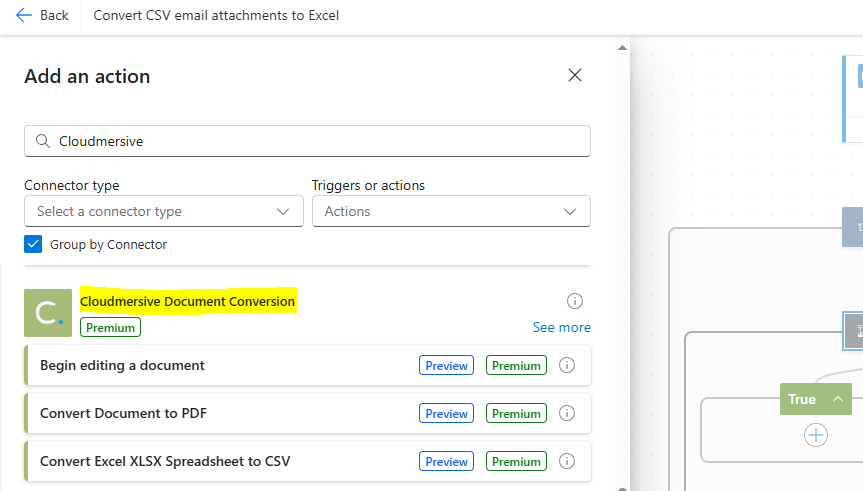Close the Add an action panel
The image size is (863, 491).
point(575,75)
